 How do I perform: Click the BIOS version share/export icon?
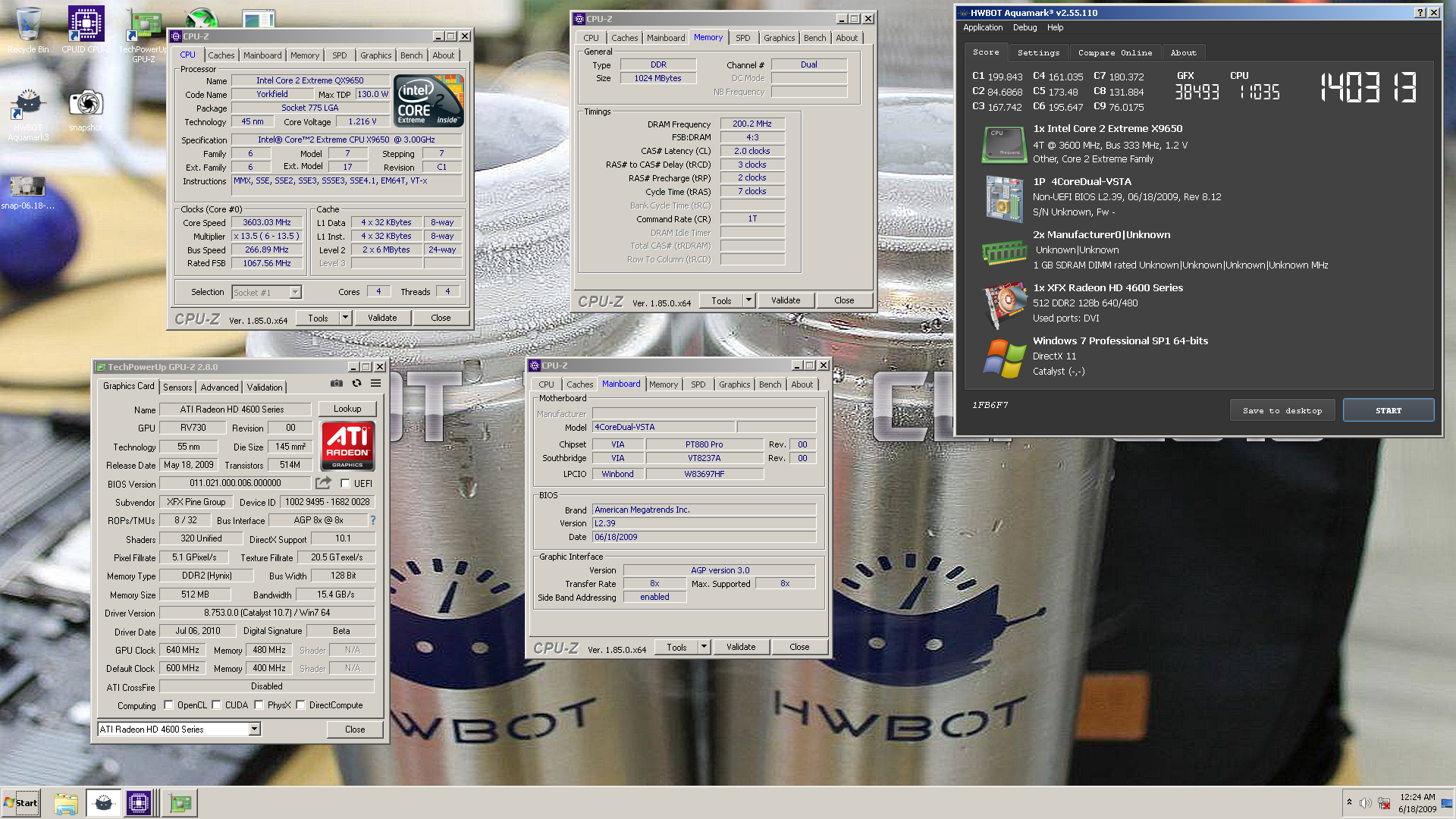pos(323,483)
